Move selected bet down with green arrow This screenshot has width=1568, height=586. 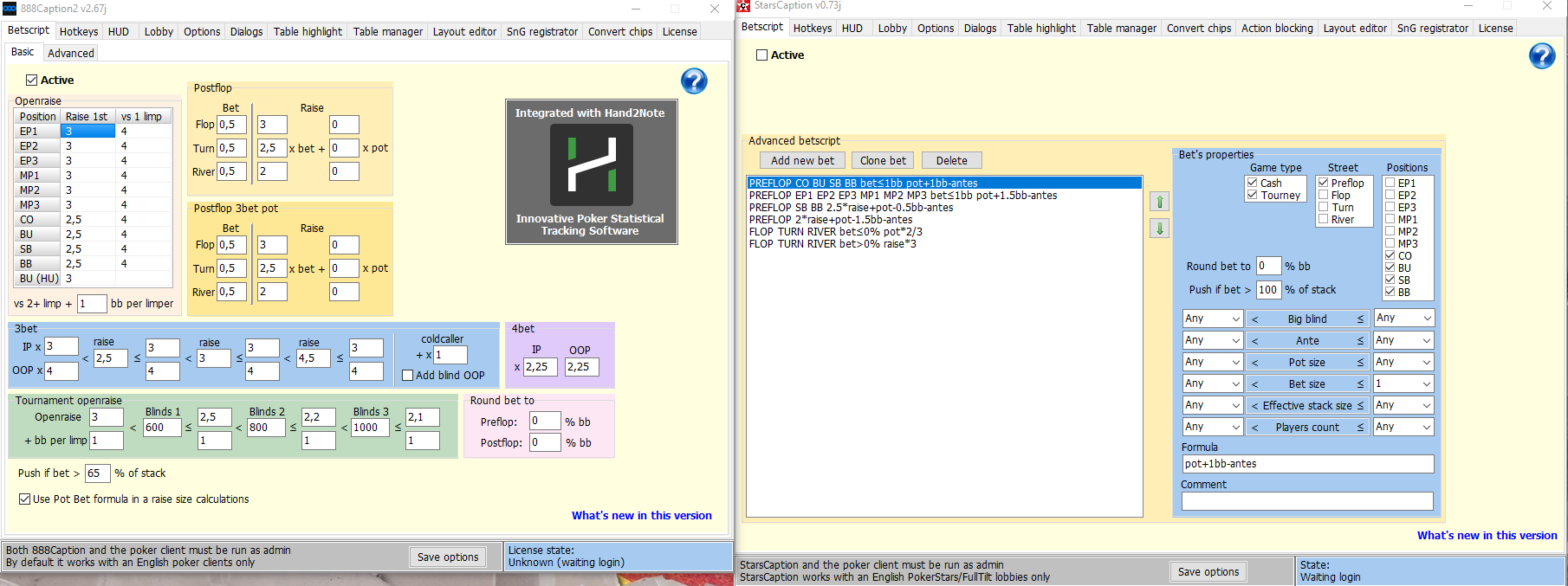pos(1159,229)
